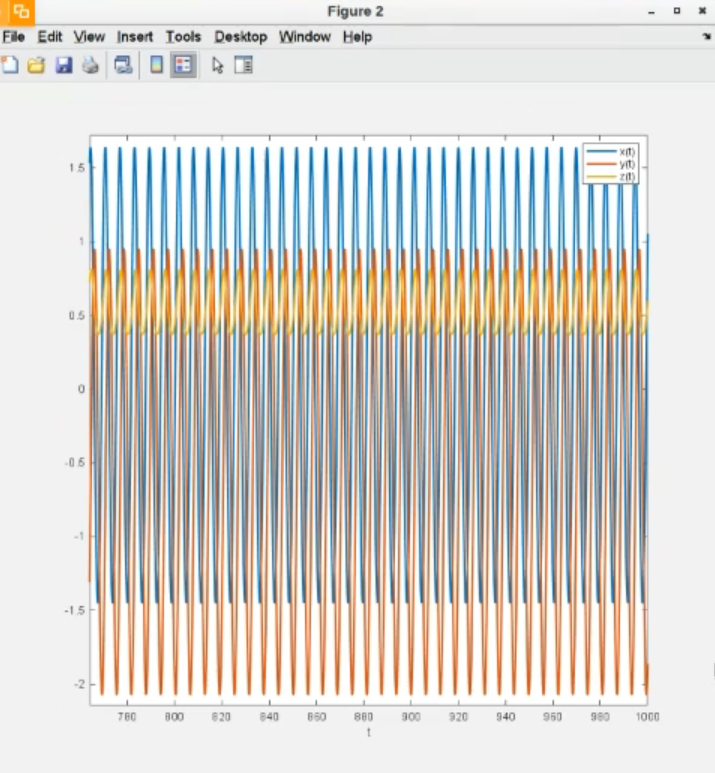Save the figure using the floppy disk icon

click(63, 66)
